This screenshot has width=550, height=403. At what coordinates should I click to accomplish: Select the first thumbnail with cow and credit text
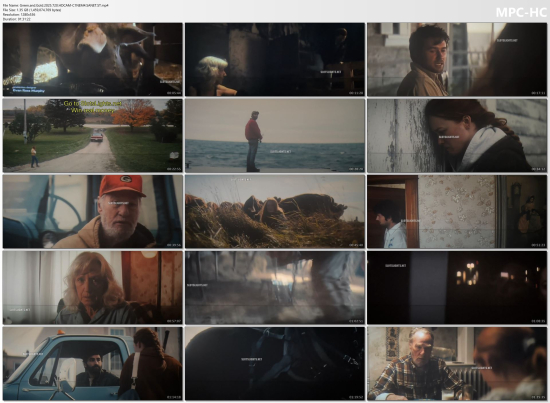[x=93, y=60]
